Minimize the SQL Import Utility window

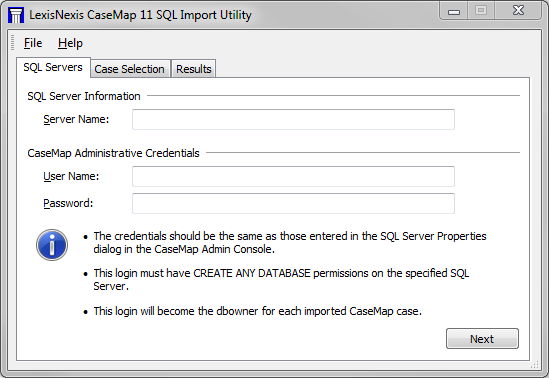tap(454, 11)
